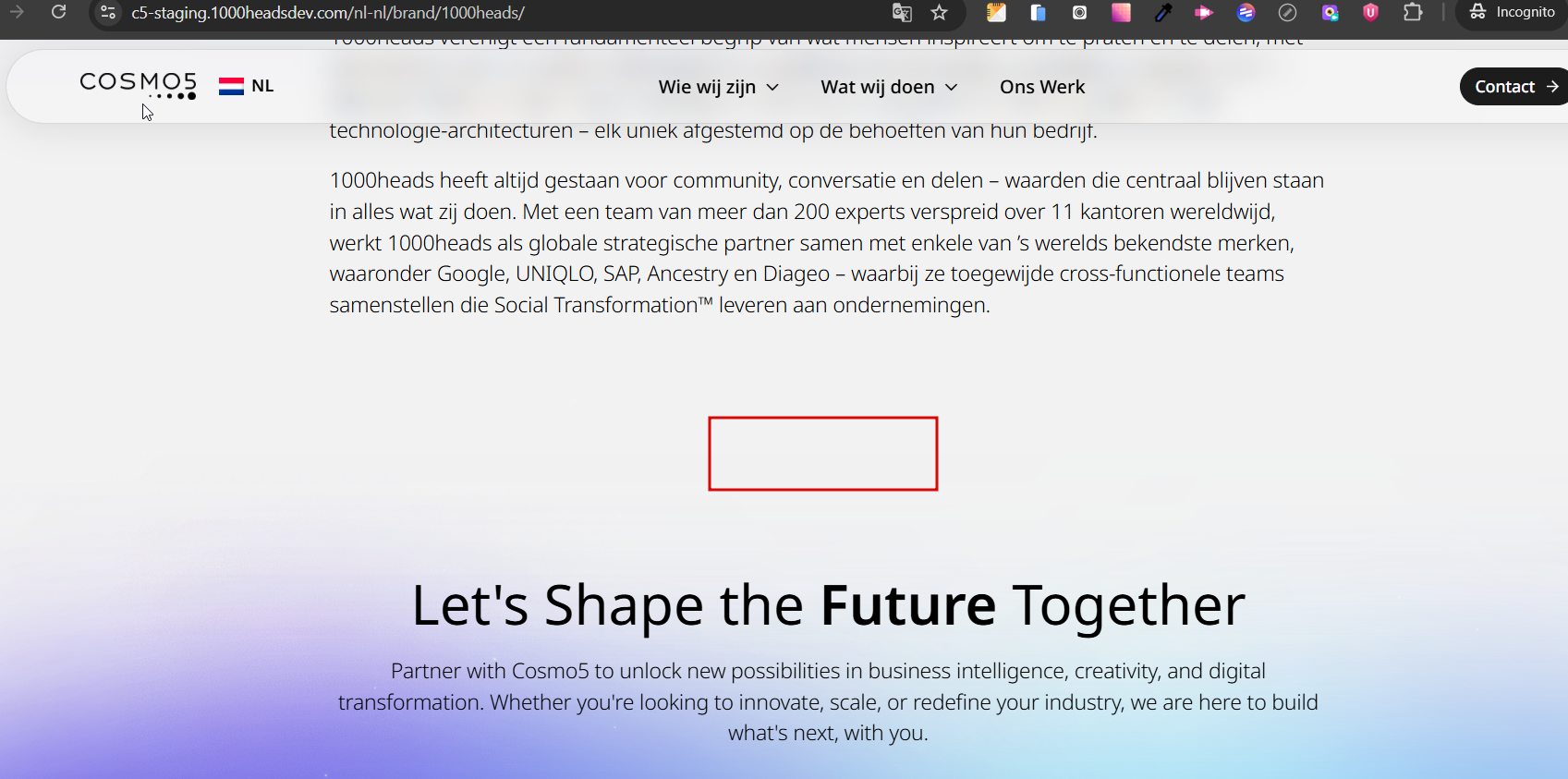Image resolution: width=1568 pixels, height=779 pixels.
Task: Open the screen record circle extension
Action: point(1079,12)
